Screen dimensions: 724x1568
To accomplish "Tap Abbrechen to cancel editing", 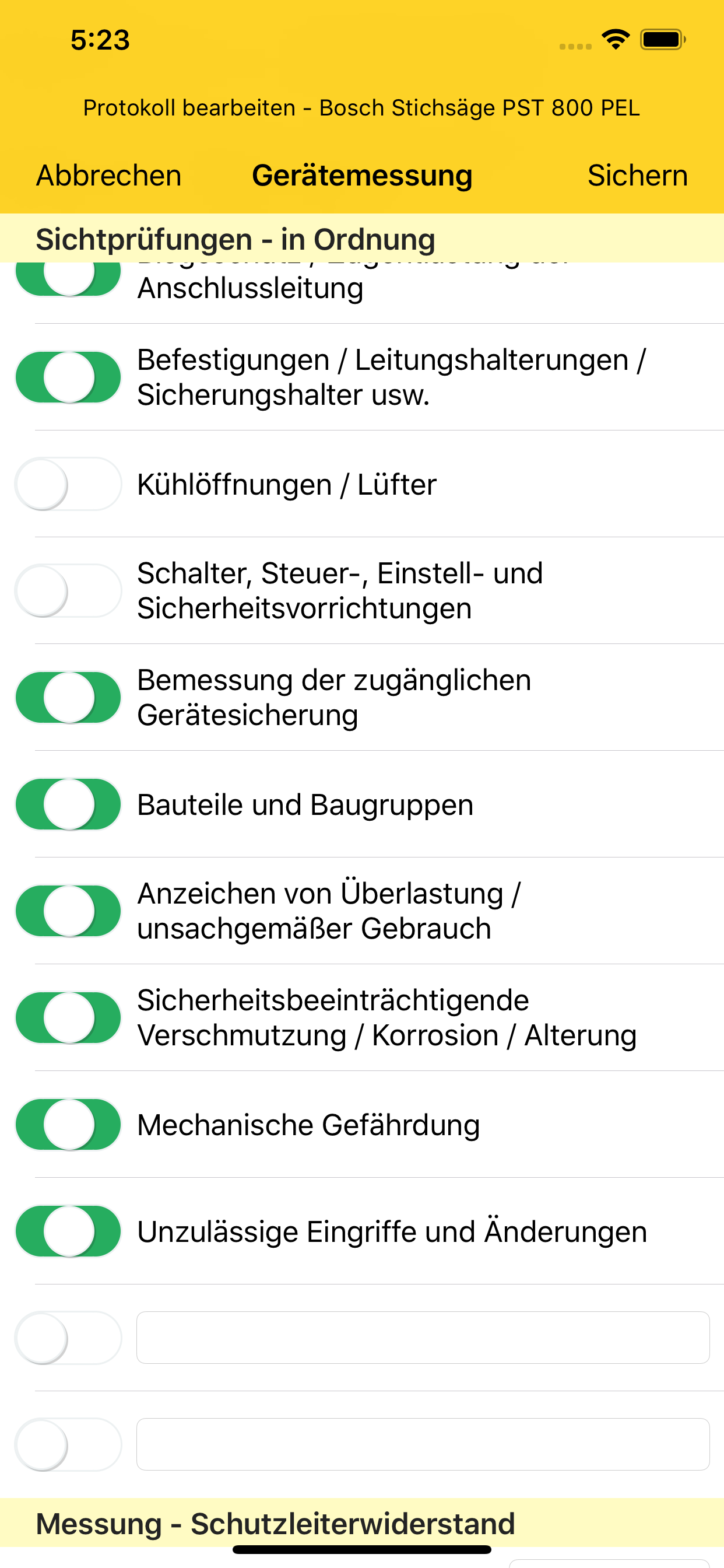I will 108,176.
